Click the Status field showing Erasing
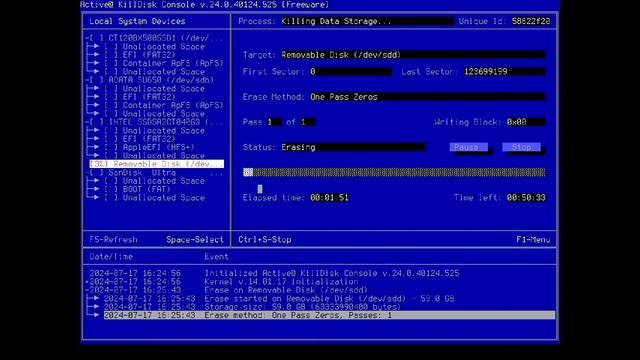 (x=353, y=147)
